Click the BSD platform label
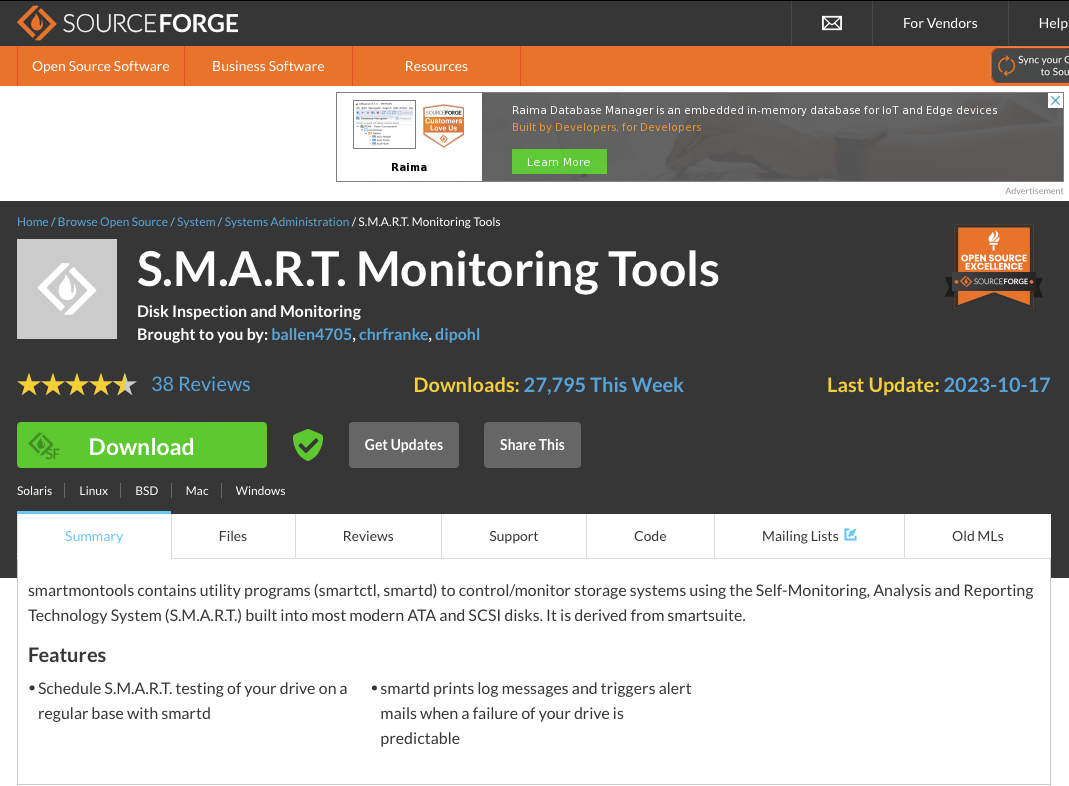The image size is (1069, 786). [x=147, y=491]
